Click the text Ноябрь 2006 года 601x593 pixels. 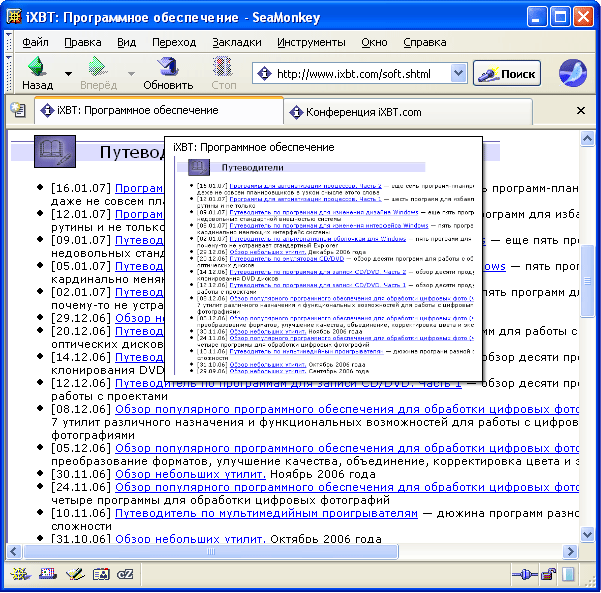[323, 475]
